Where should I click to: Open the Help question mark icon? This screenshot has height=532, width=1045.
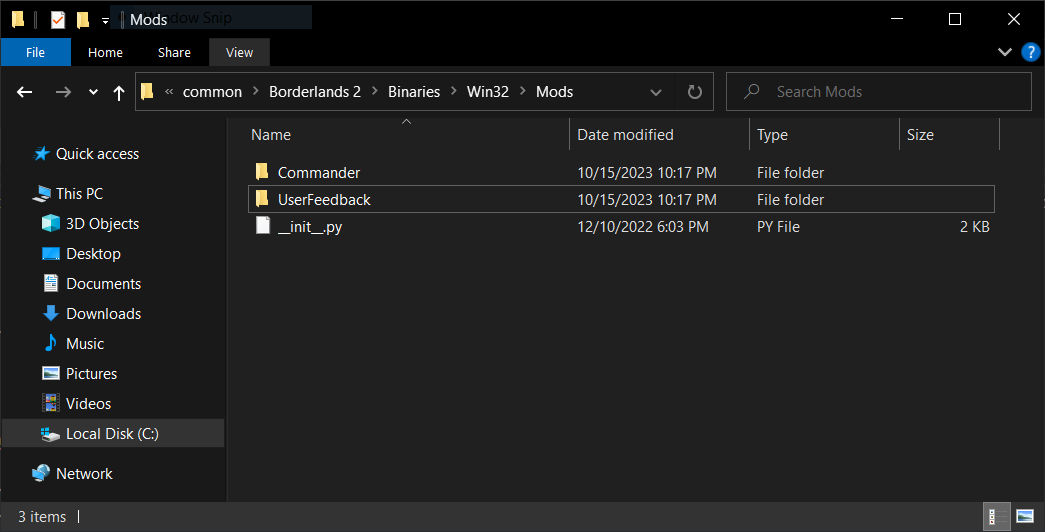tap(1030, 52)
